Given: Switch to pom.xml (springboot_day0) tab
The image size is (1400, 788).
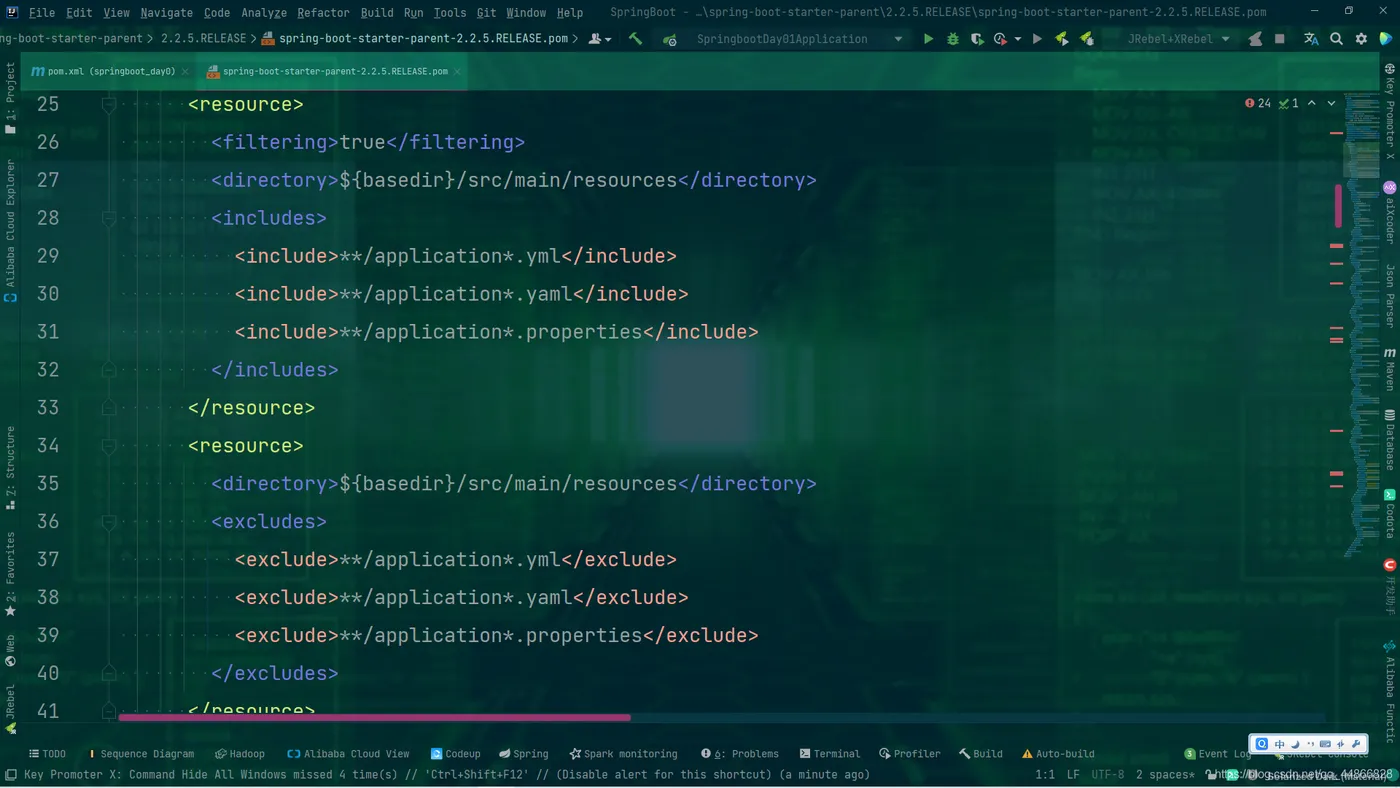Looking at the screenshot, I should coord(110,72).
